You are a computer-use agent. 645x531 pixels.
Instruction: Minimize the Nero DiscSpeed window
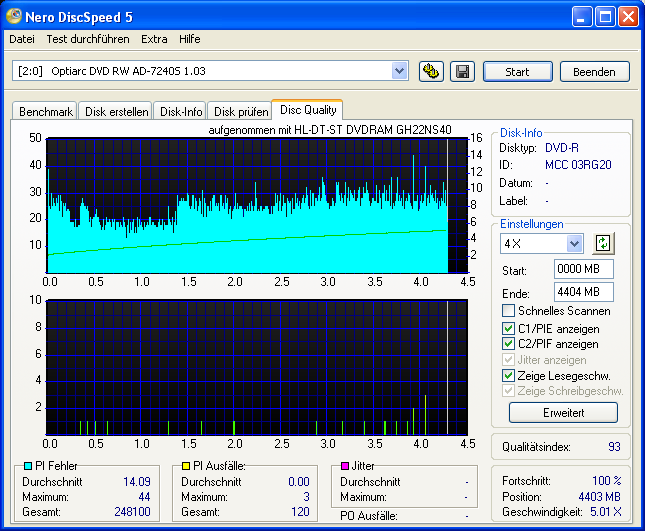[x=581, y=17]
